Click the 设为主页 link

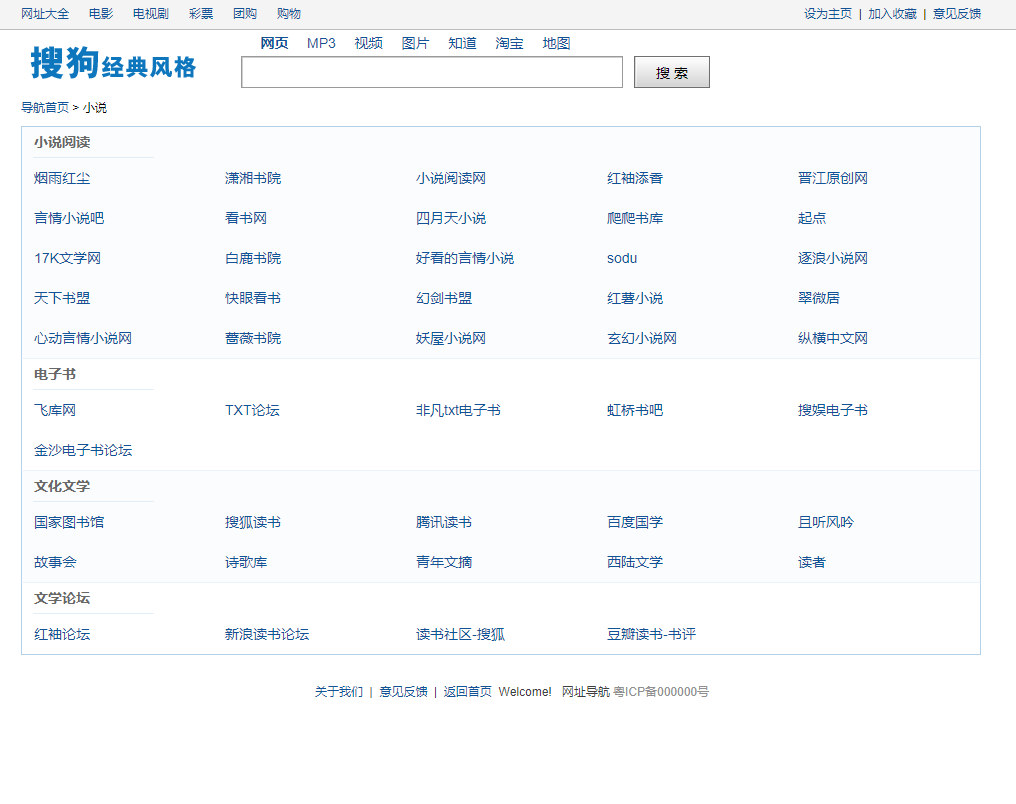pyautogui.click(x=827, y=14)
